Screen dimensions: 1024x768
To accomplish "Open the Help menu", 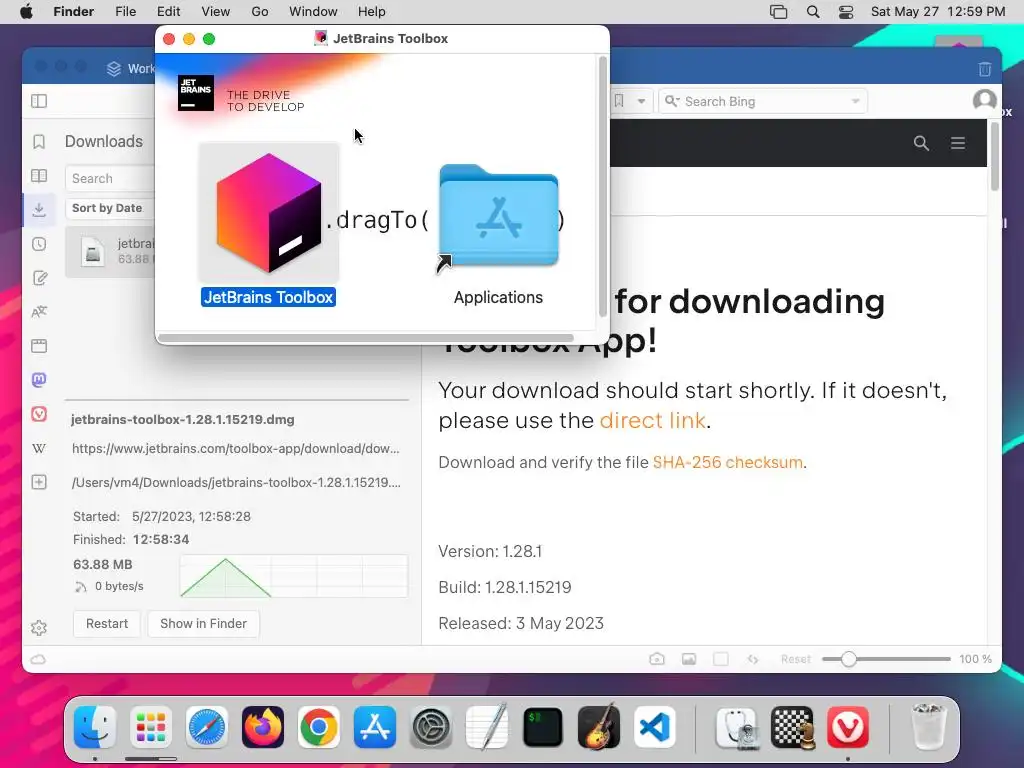I will [372, 12].
